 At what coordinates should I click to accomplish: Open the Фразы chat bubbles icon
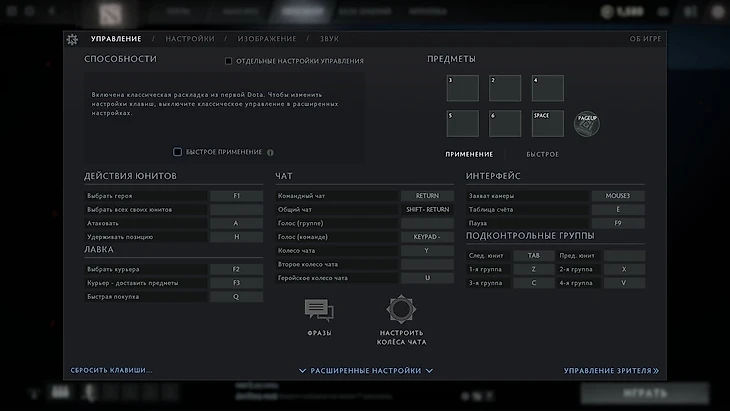pyautogui.click(x=319, y=311)
